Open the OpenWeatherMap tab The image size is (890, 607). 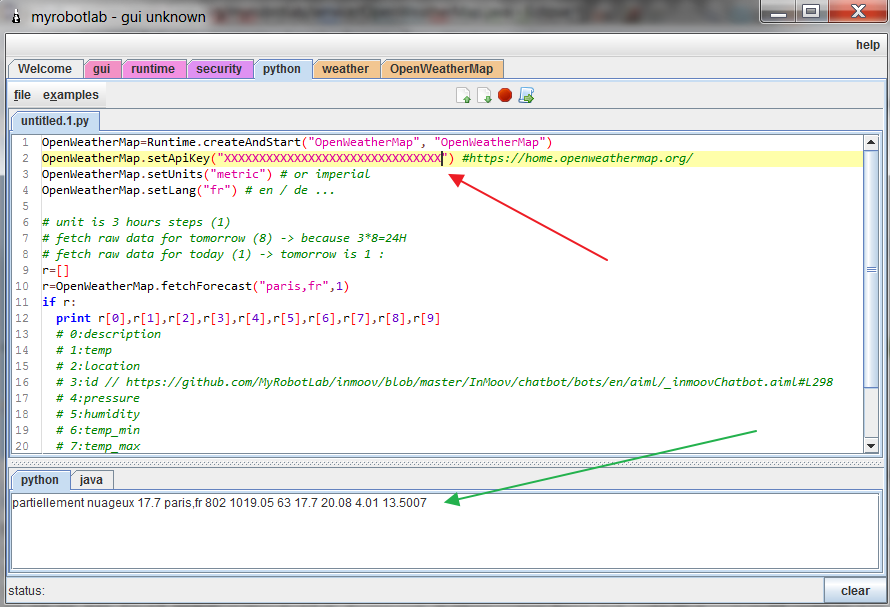click(441, 69)
